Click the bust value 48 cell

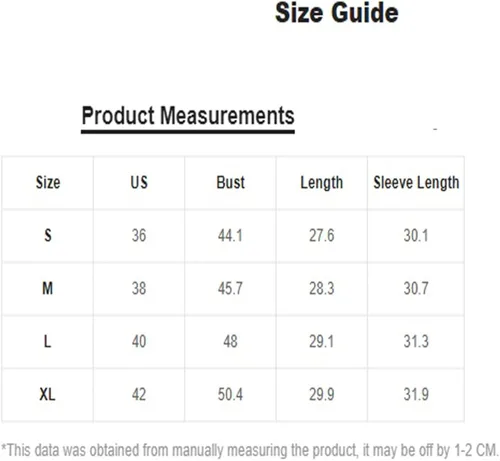coord(230,341)
